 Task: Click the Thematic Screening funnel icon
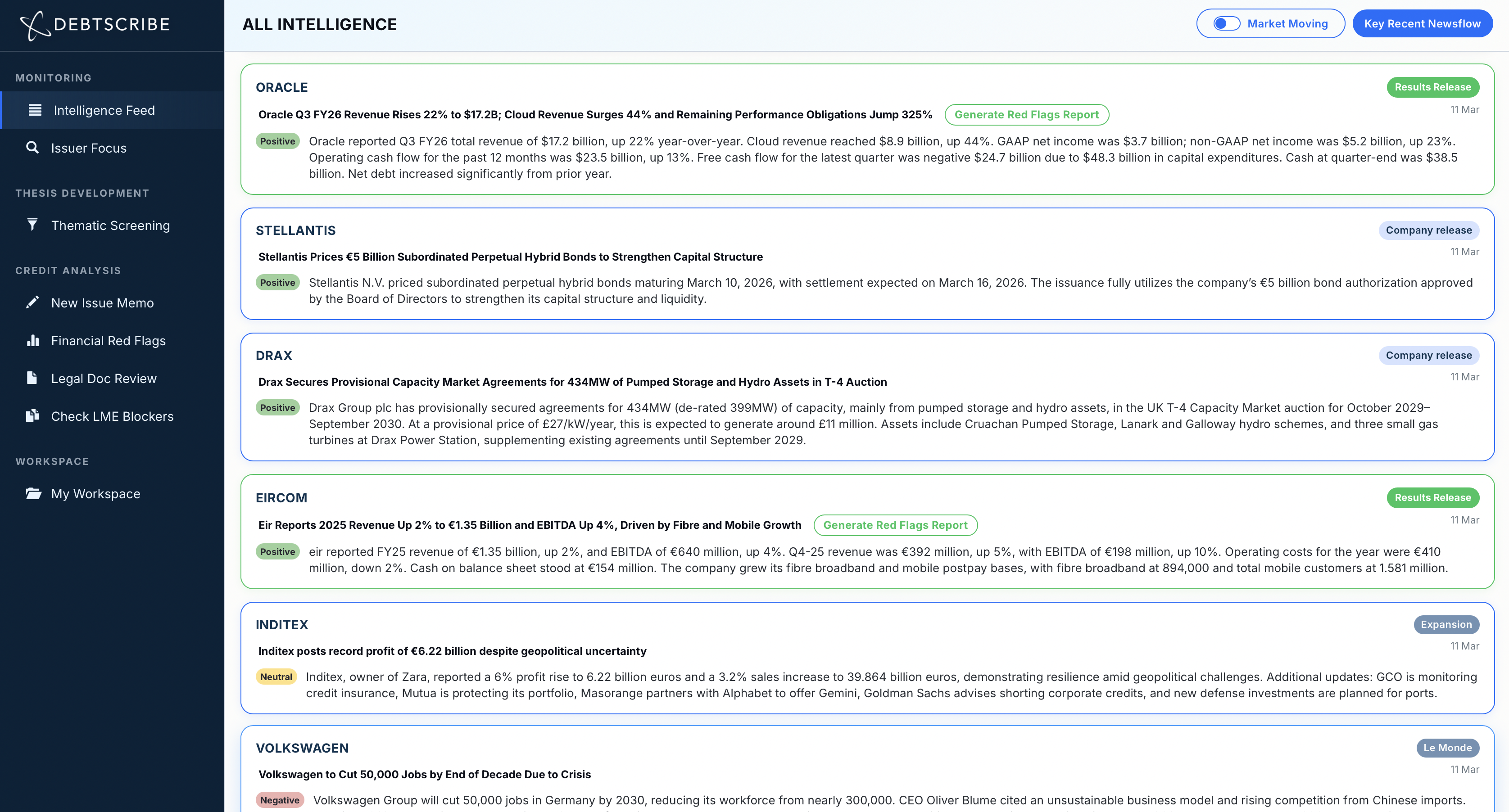click(x=33, y=225)
